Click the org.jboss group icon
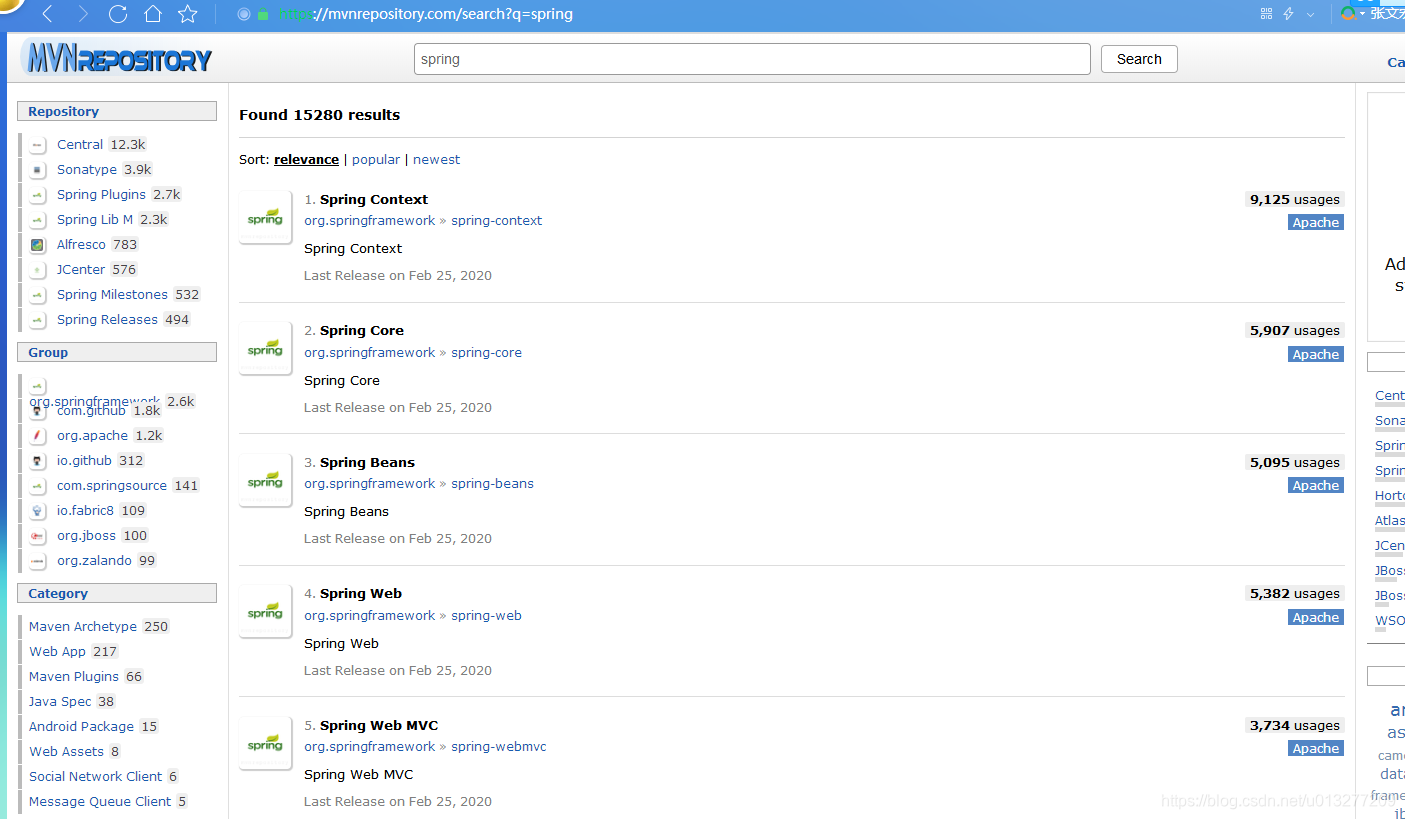Screen dimensions: 1405x819 click(x=37, y=536)
